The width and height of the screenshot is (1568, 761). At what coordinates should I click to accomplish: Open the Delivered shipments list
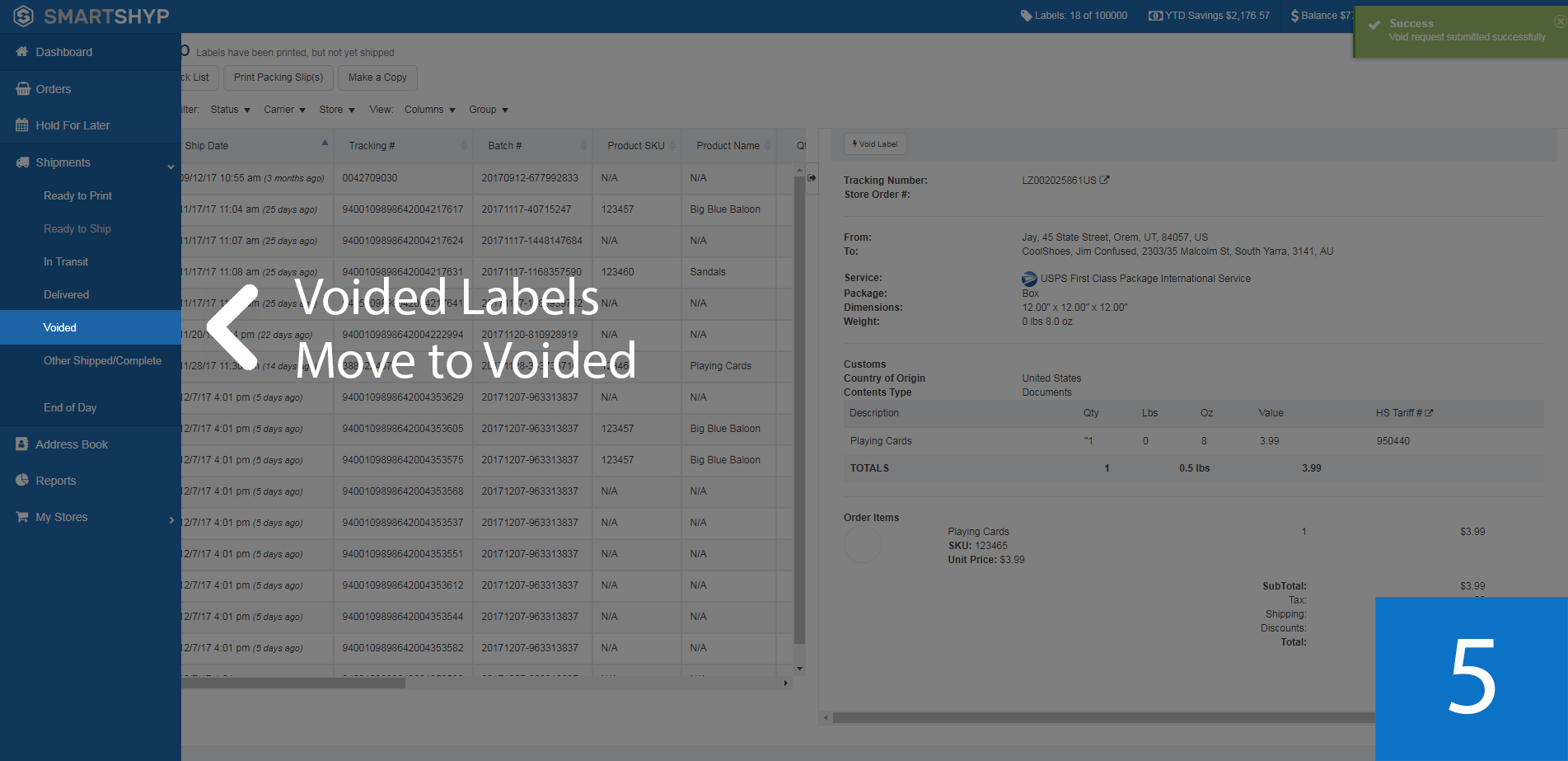[66, 294]
